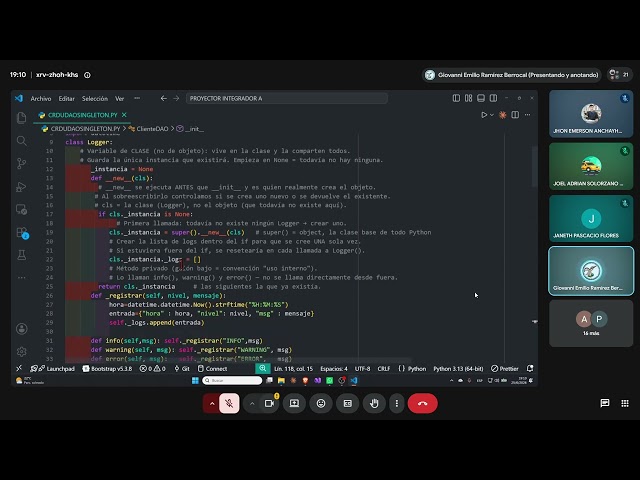Open the __init__ breadcrumb
640x480 pixels.
pyautogui.click(x=194, y=129)
